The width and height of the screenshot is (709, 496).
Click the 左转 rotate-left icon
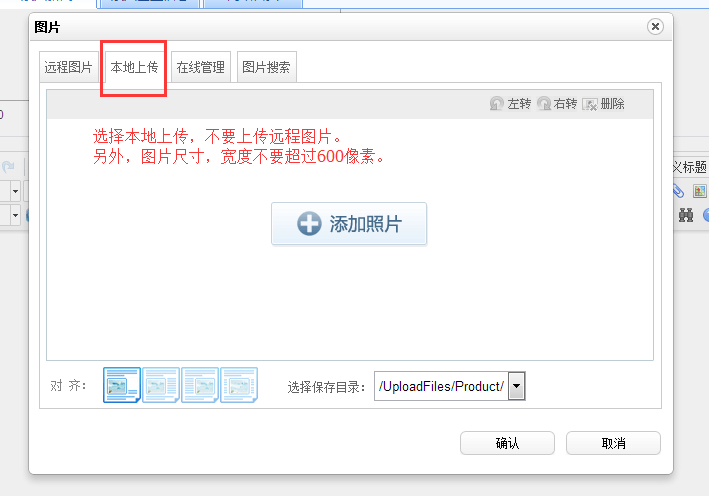(x=497, y=104)
